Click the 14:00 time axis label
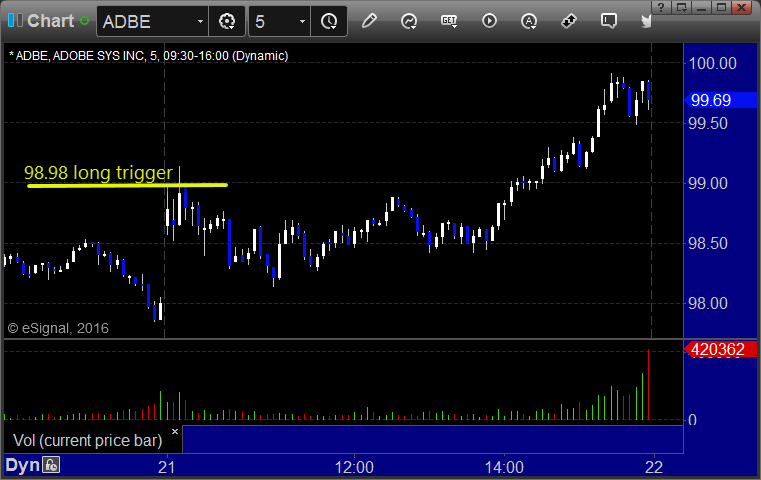Screen dimensions: 761x480 (504, 467)
